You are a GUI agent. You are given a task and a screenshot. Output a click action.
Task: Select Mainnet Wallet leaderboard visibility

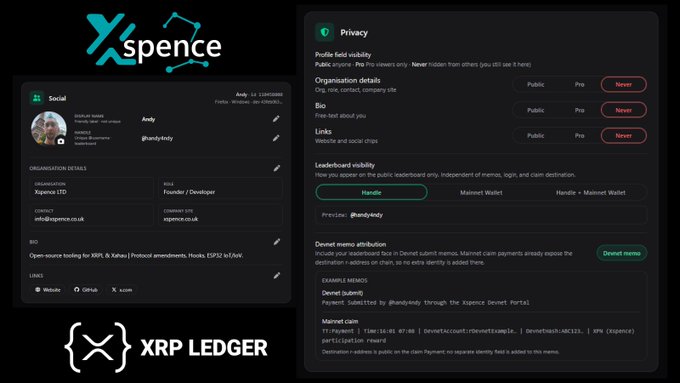point(481,192)
